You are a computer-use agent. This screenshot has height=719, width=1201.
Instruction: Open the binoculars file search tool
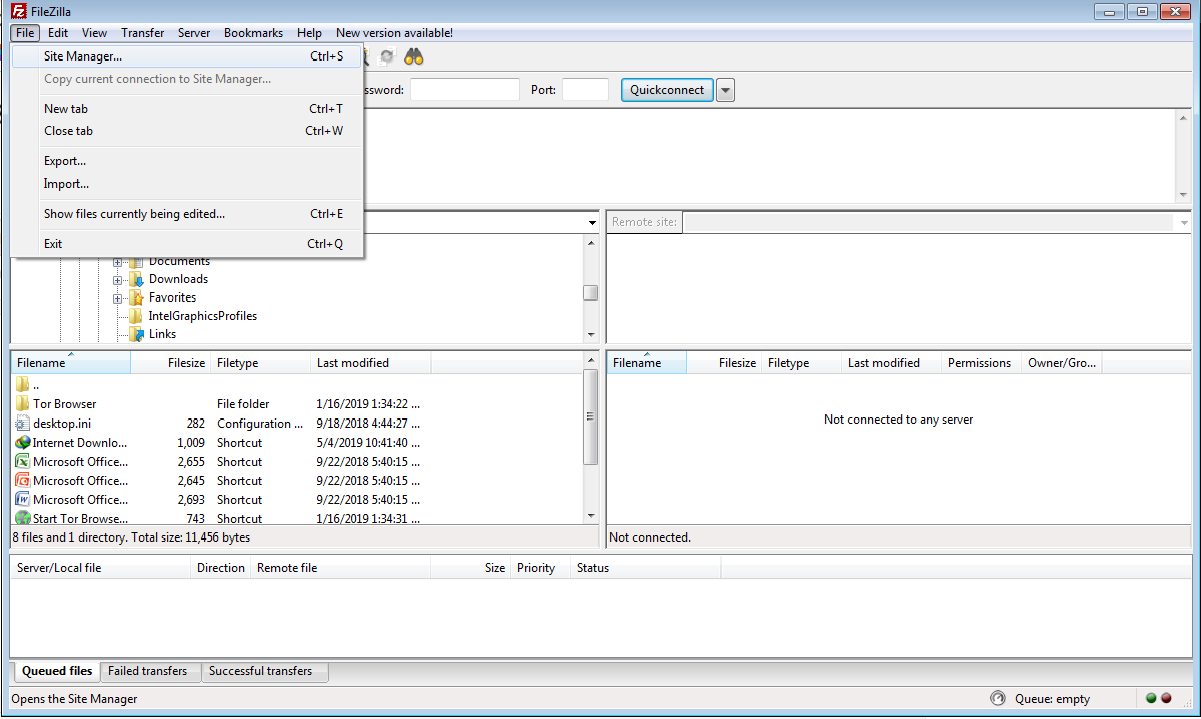414,57
